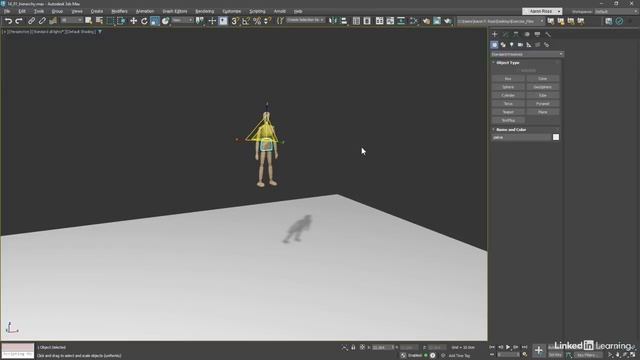Toggle Percent Snap

tap(257, 21)
